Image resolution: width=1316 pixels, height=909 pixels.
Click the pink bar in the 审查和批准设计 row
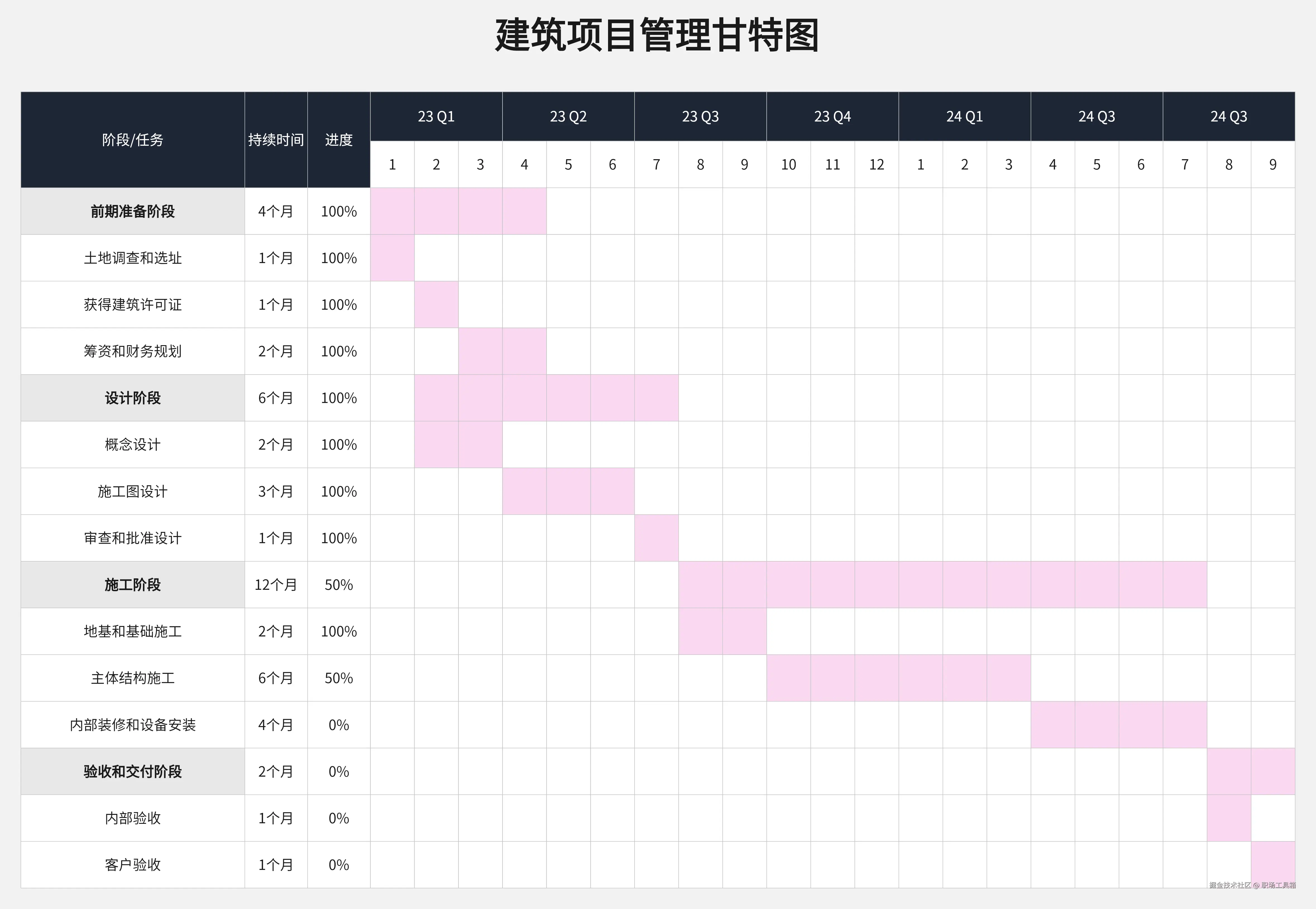656,538
